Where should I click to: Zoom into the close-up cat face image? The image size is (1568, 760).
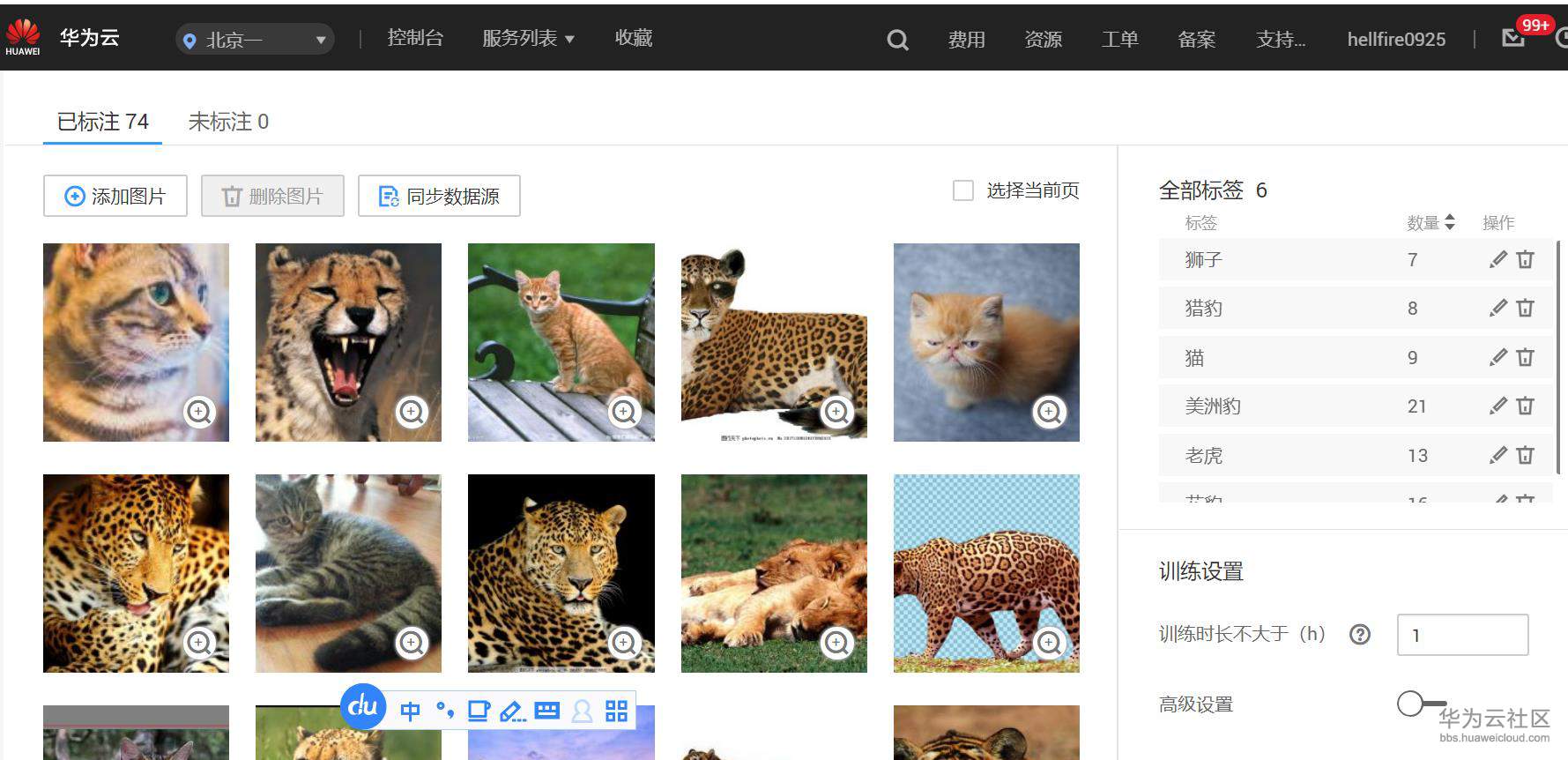pos(199,412)
